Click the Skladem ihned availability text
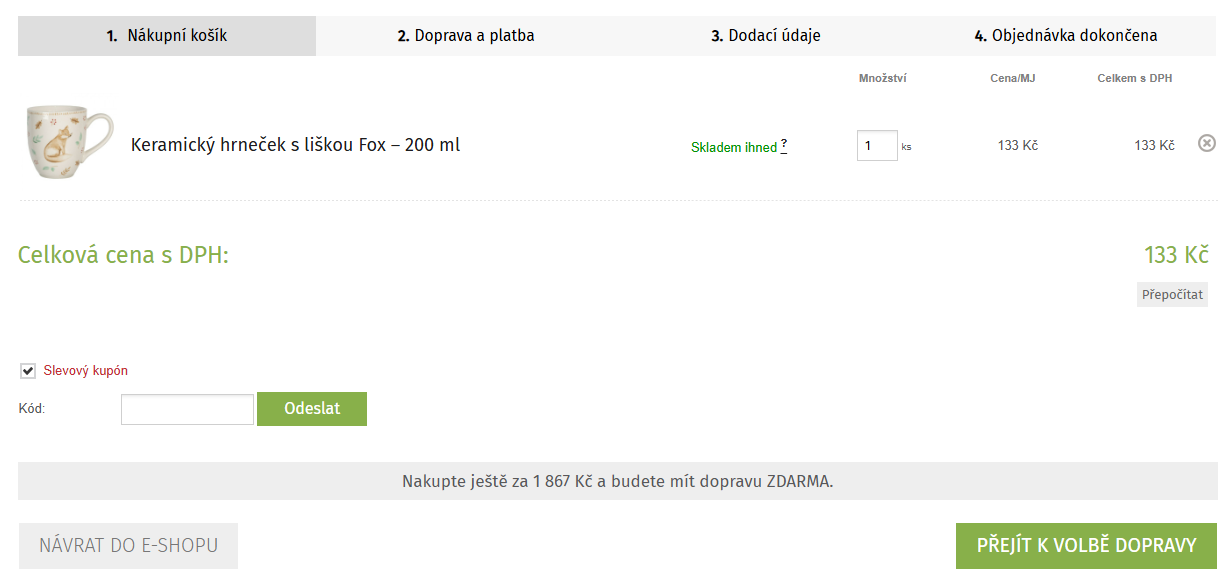Screen dimensions: 1232x582 (x=733, y=147)
